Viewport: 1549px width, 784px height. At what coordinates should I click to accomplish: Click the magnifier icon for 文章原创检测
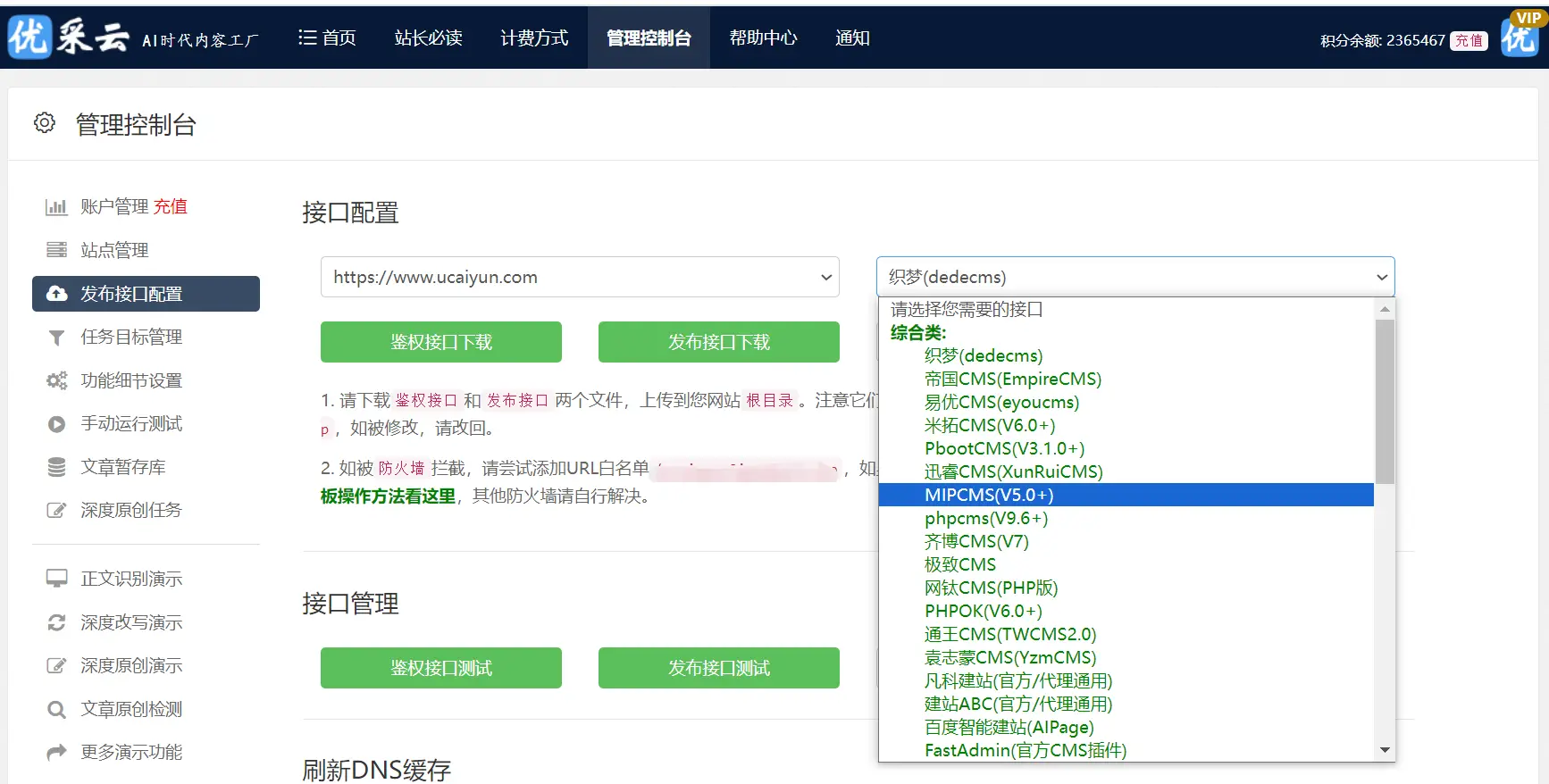coord(56,710)
